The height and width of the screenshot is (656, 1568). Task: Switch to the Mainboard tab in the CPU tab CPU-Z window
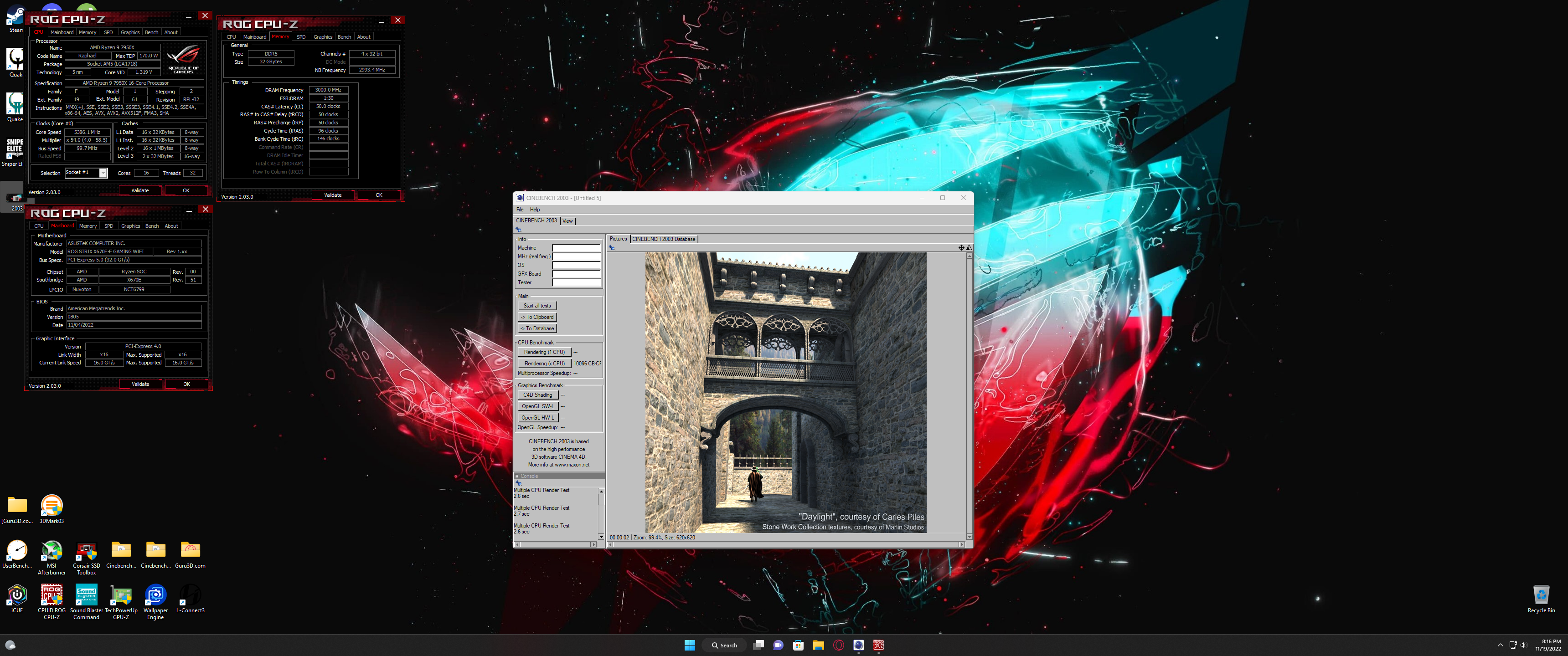click(x=62, y=32)
